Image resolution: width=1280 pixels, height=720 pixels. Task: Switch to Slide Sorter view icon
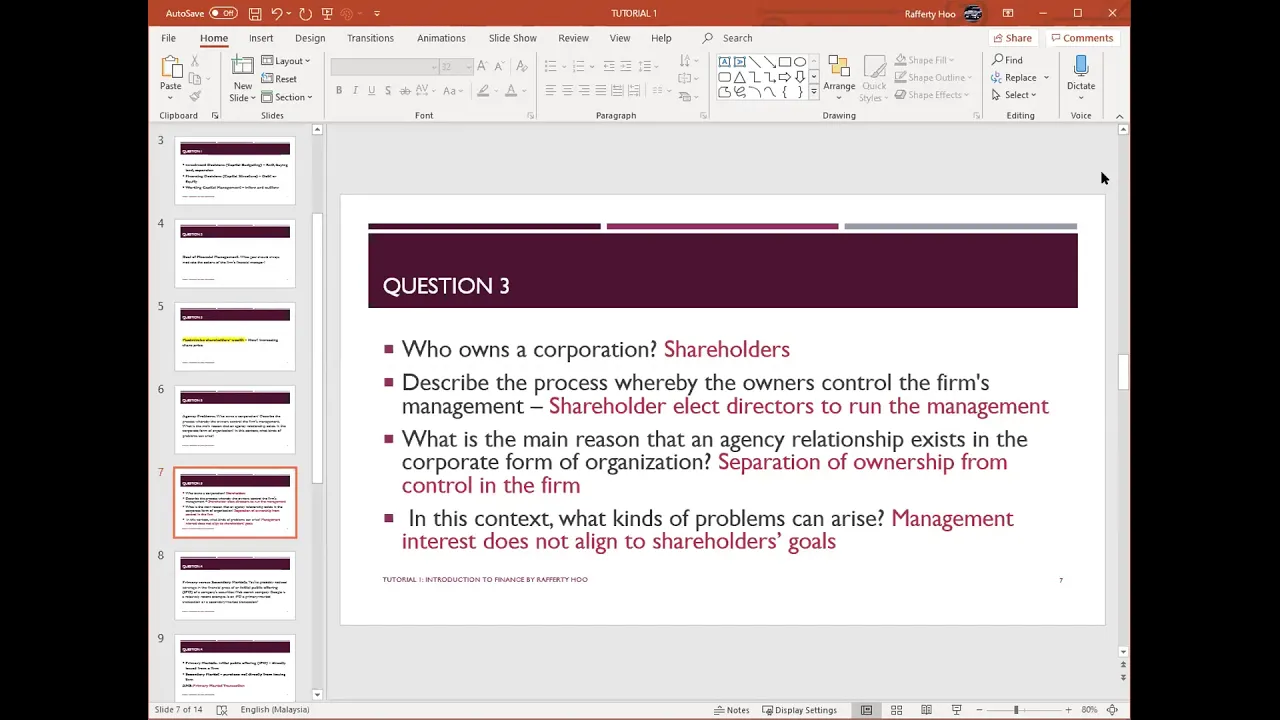[x=896, y=710]
